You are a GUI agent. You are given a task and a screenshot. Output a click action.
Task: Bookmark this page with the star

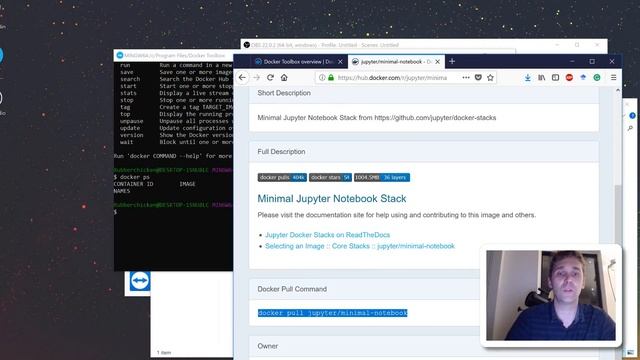[x=490, y=78]
